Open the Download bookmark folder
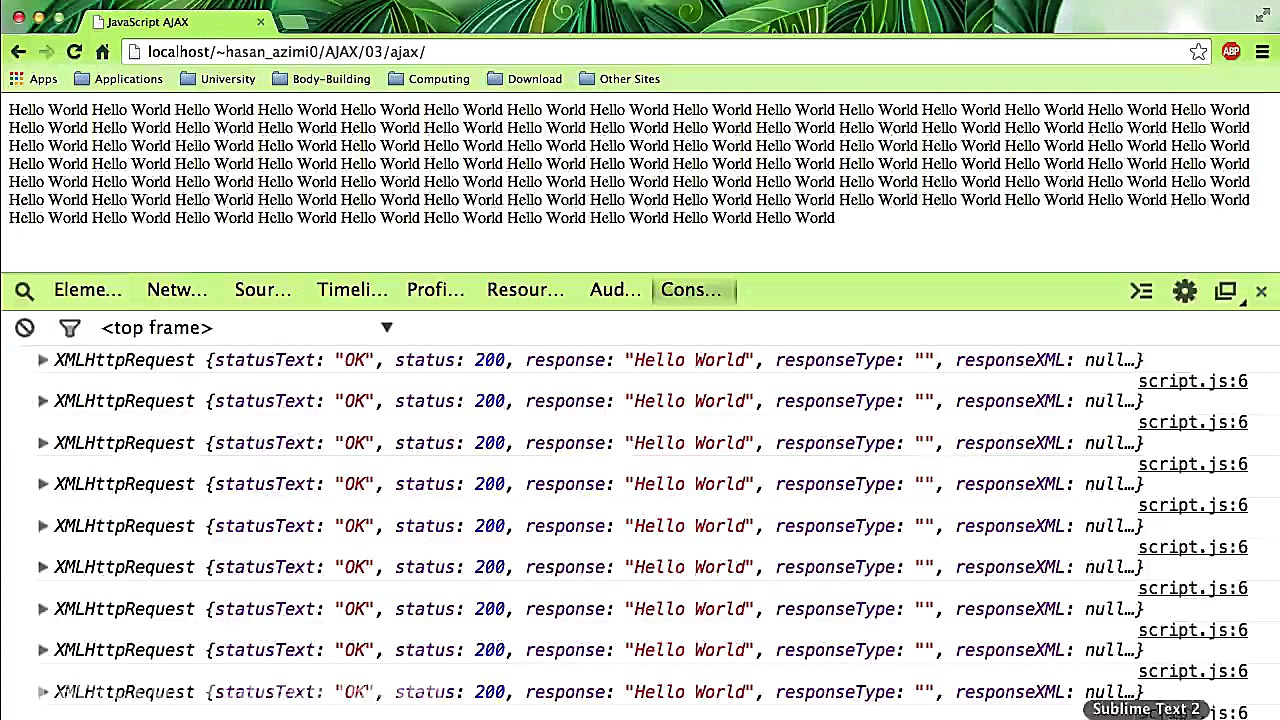 [525, 79]
